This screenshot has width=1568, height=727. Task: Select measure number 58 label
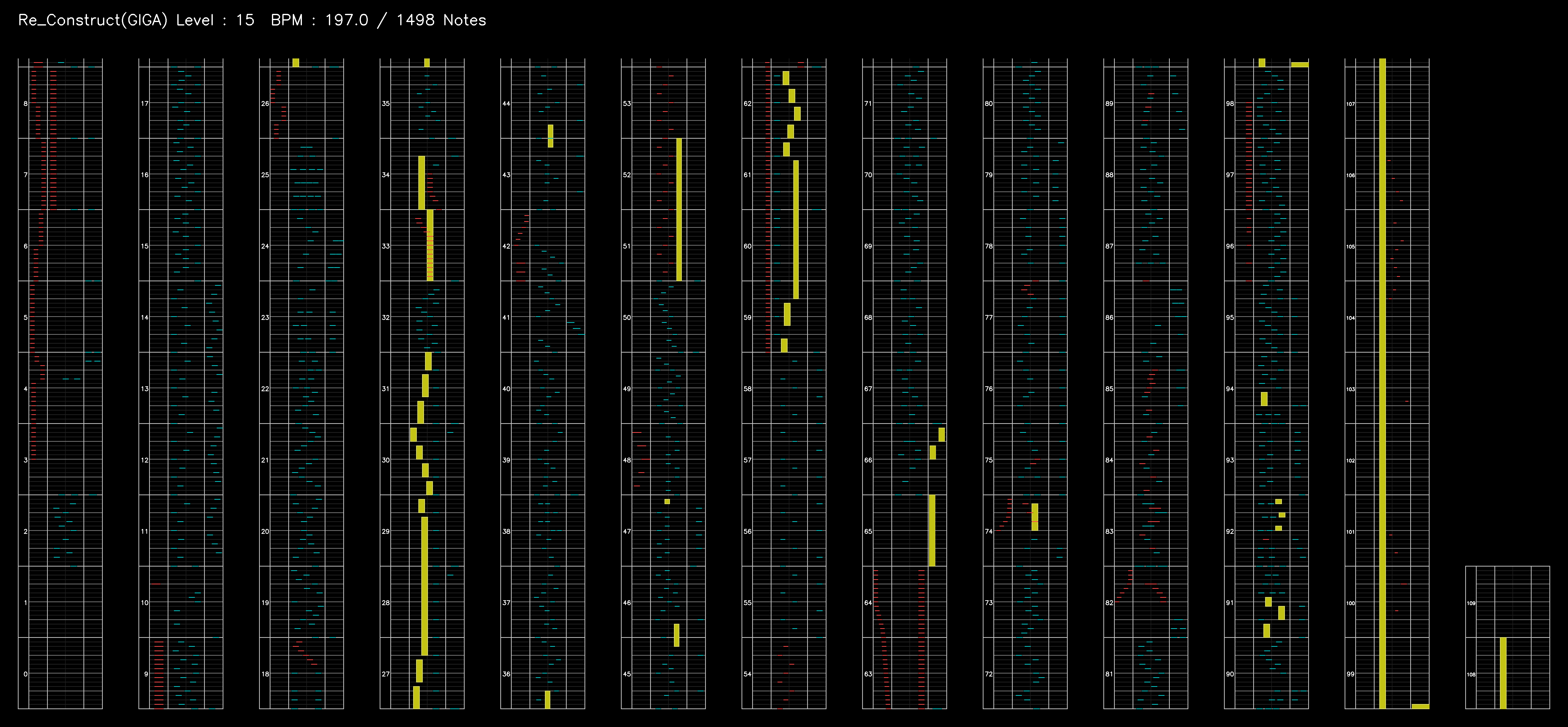[747, 388]
